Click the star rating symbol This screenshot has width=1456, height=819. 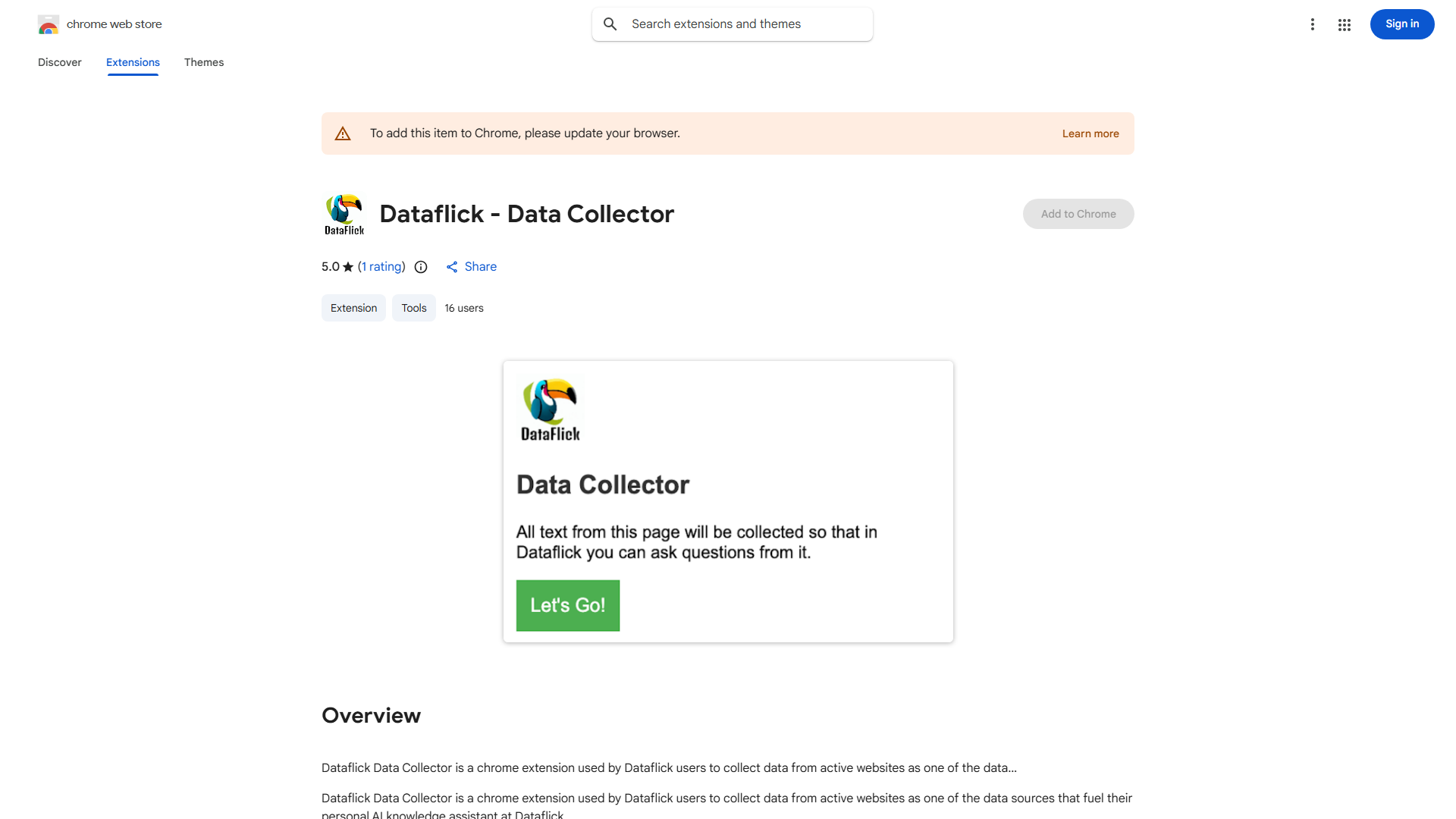(348, 266)
